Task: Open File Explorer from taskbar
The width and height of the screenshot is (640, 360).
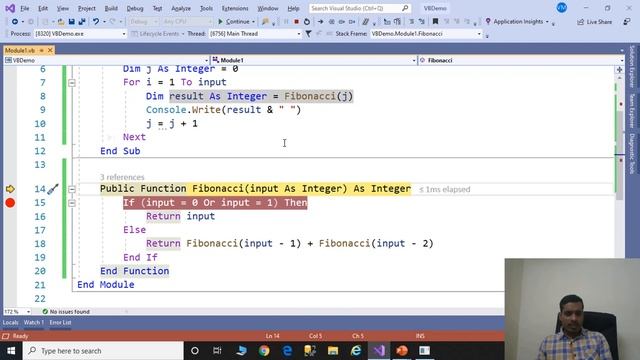Action: pyautogui.click(x=333, y=351)
